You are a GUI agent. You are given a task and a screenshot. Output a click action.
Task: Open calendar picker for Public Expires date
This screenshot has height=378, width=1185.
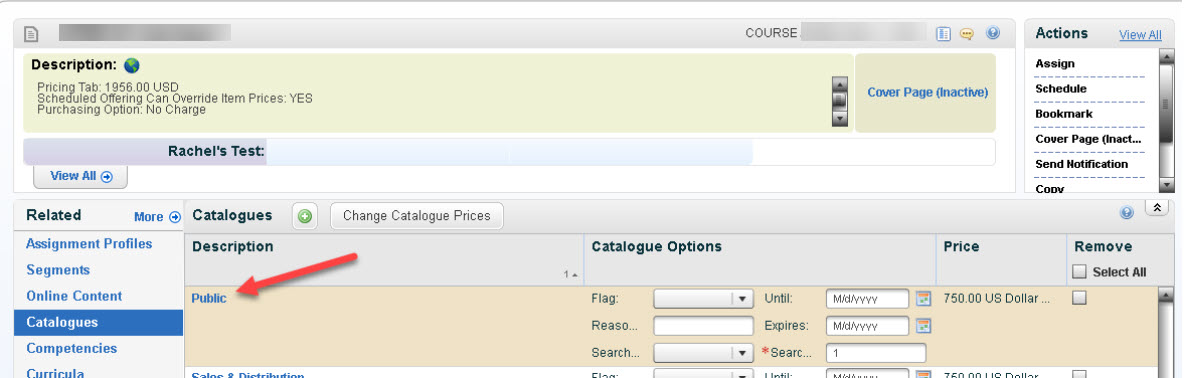pyautogui.click(x=923, y=326)
